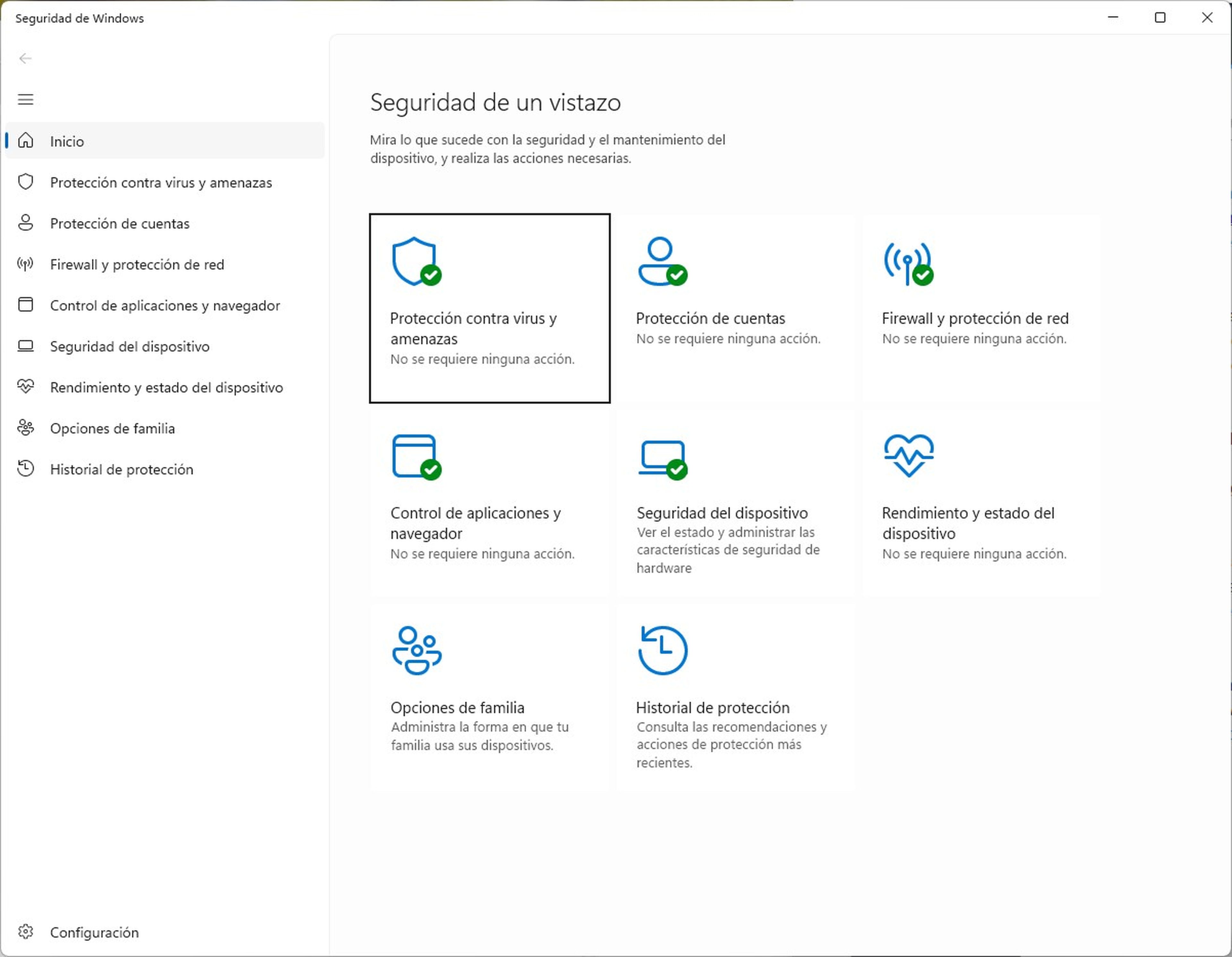
Task: Click the back arrow icon
Action: point(25,59)
